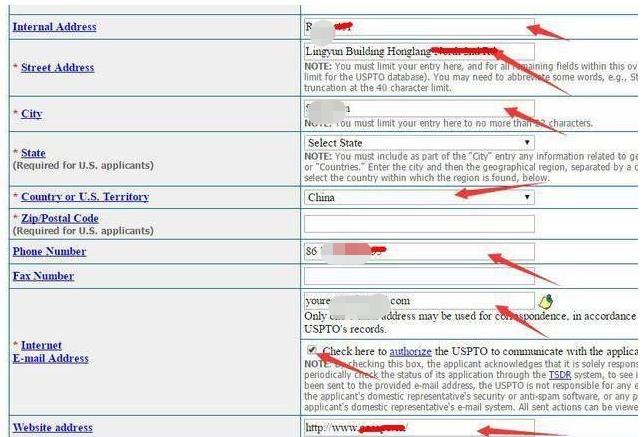
Task: Toggle the authorize USPTO email communication checkbox
Action: (313, 351)
